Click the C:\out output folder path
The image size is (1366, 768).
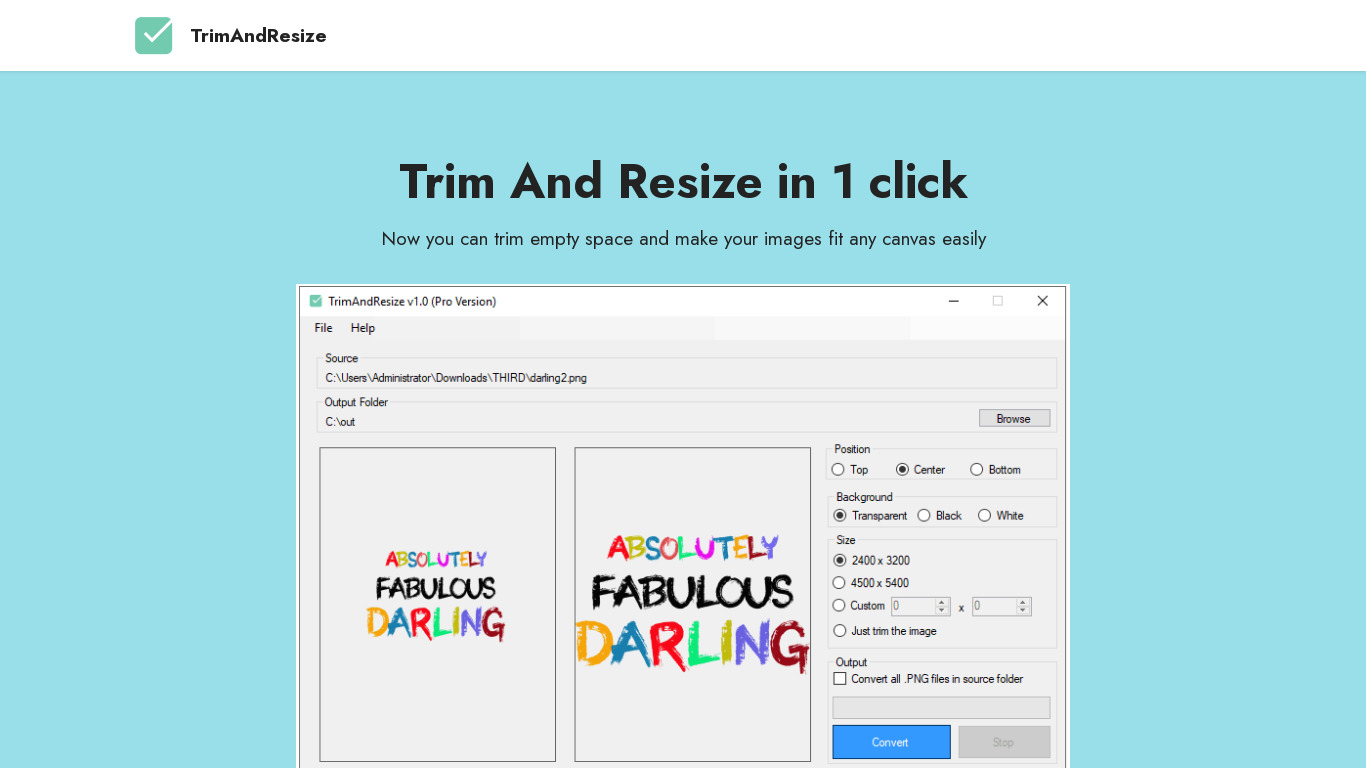[340, 422]
